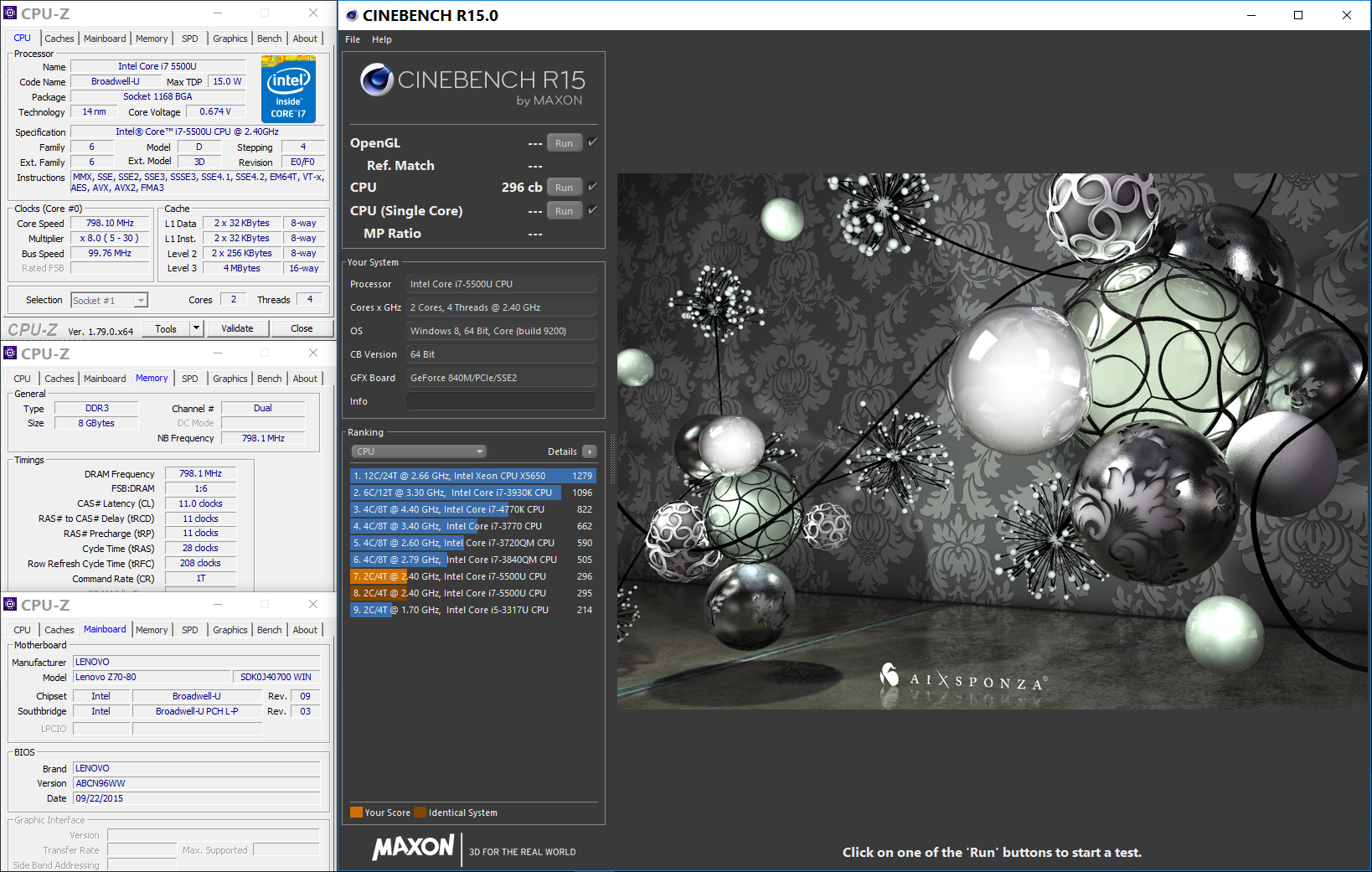
Task: Click the Name field Intel Core i7 5500U
Action: 157,66
